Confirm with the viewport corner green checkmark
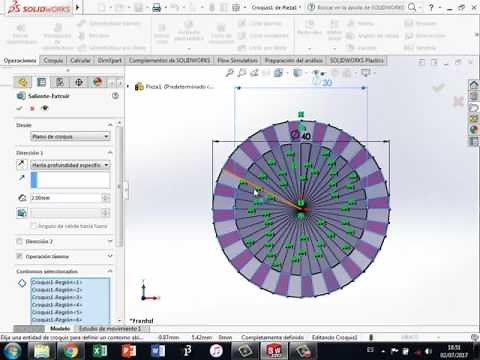Screen dimensions: 480x360 [x=438, y=88]
